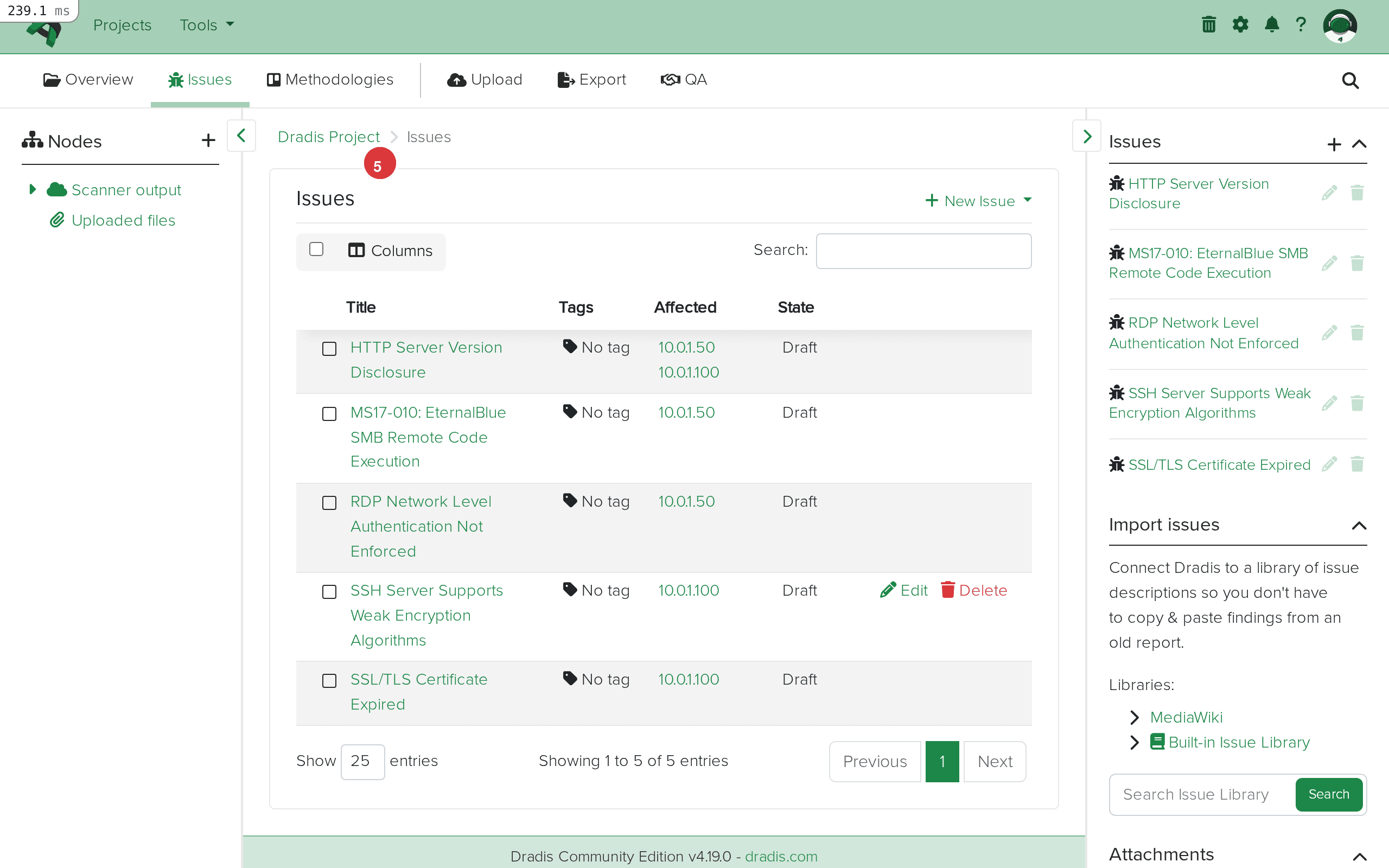The height and width of the screenshot is (868, 1389).
Task: Expand the Built-in Issue Library
Action: pyautogui.click(x=1135, y=742)
